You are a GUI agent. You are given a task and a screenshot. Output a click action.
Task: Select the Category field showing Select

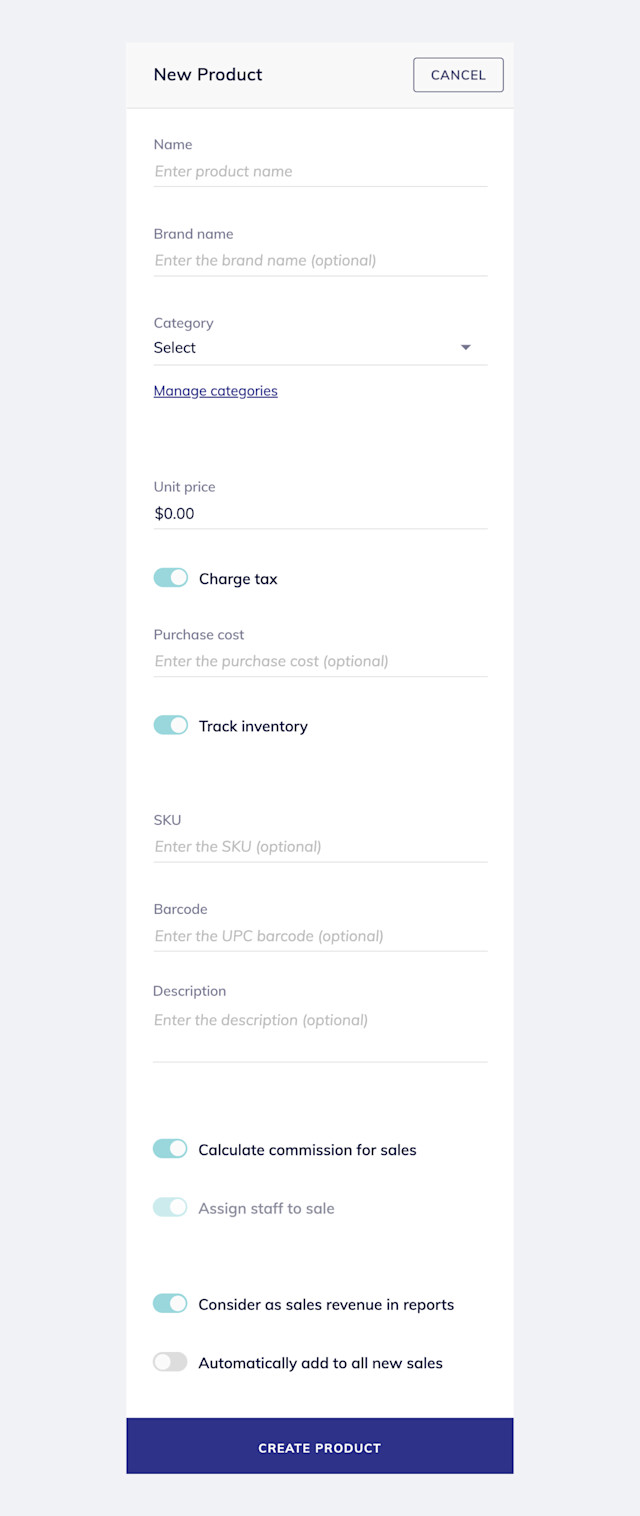click(x=320, y=348)
